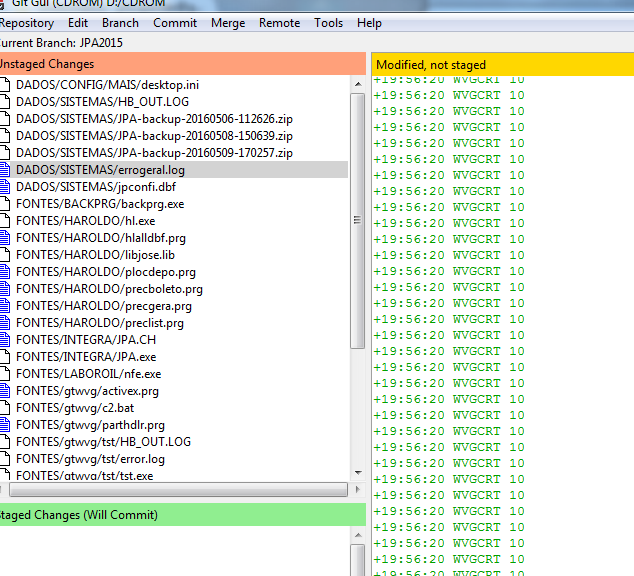The height and width of the screenshot is (576, 634).
Task: Click modified-file icon of errogeral.log
Action: click(4, 170)
